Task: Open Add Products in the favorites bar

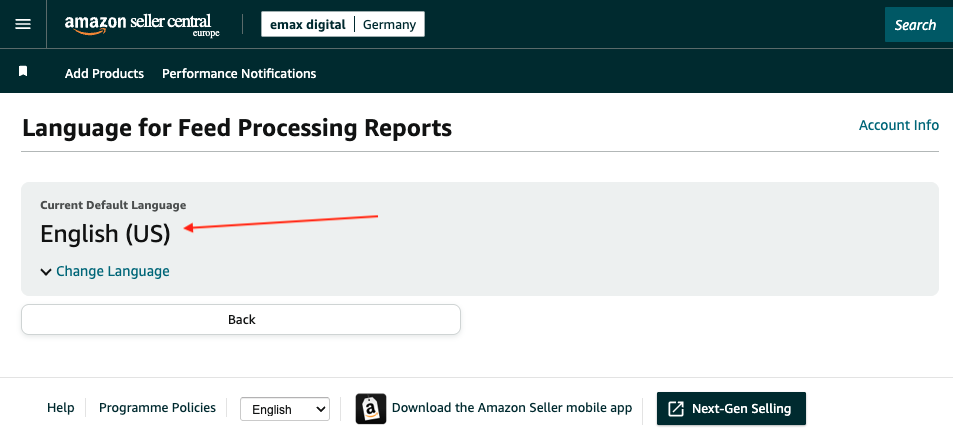Action: 105,74
